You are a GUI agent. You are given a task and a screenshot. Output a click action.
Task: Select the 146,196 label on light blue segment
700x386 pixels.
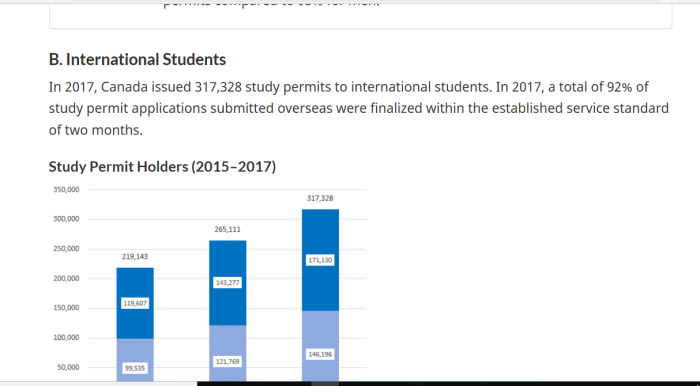[x=320, y=354]
